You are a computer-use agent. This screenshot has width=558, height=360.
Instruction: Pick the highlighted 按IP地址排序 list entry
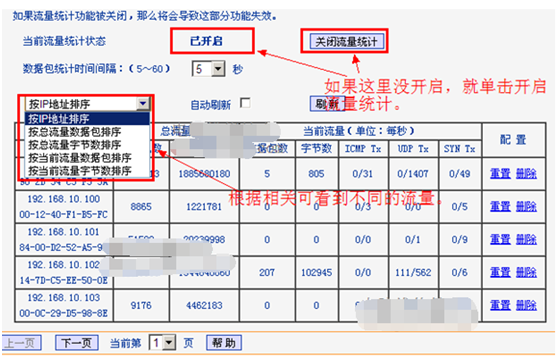87,118
